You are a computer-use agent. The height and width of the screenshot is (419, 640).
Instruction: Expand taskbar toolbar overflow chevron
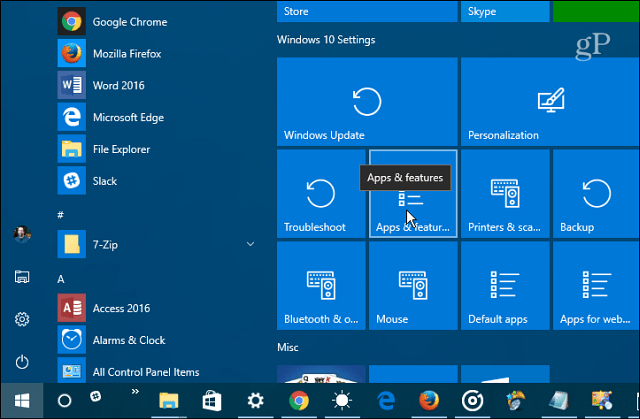click(135, 392)
